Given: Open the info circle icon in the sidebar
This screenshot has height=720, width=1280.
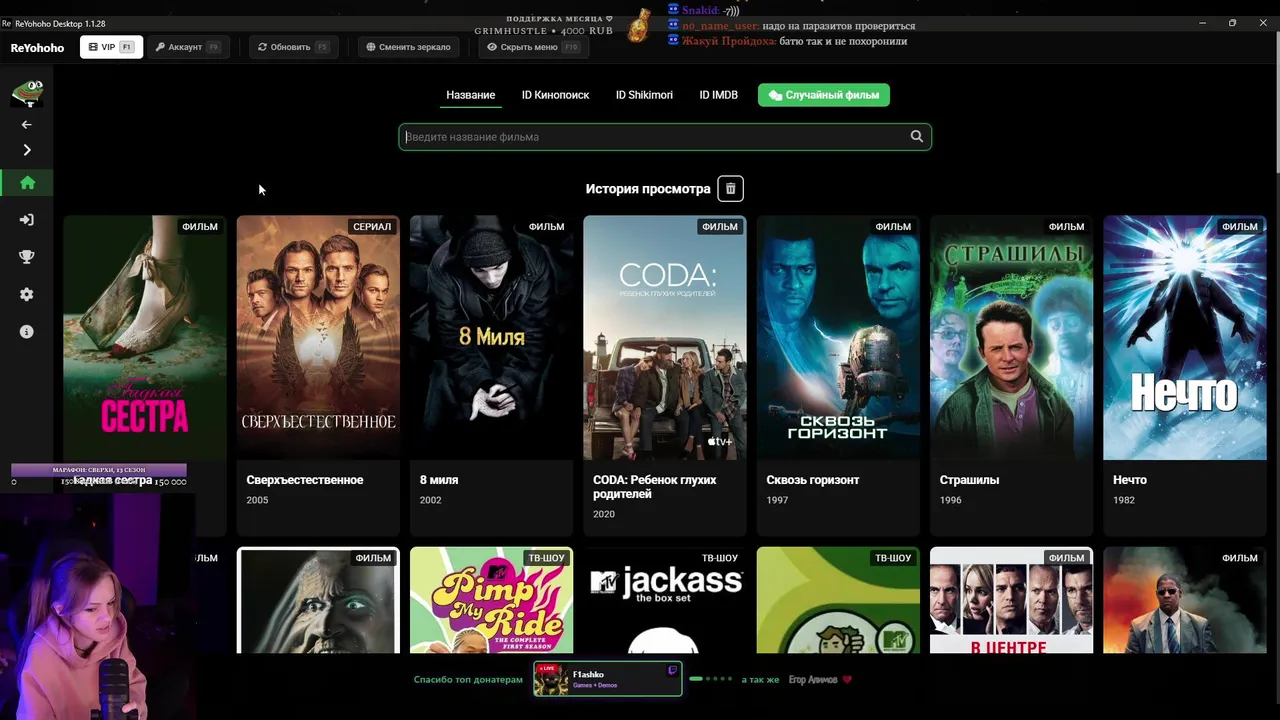Looking at the screenshot, I should (x=27, y=331).
